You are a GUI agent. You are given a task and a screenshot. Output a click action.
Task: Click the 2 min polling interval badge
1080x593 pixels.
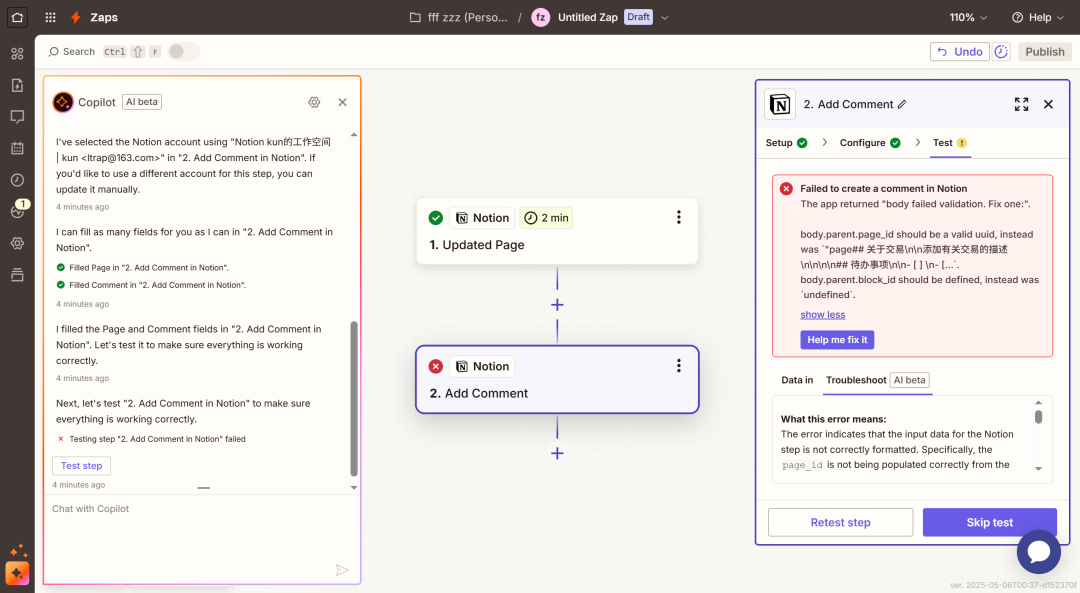(x=546, y=218)
